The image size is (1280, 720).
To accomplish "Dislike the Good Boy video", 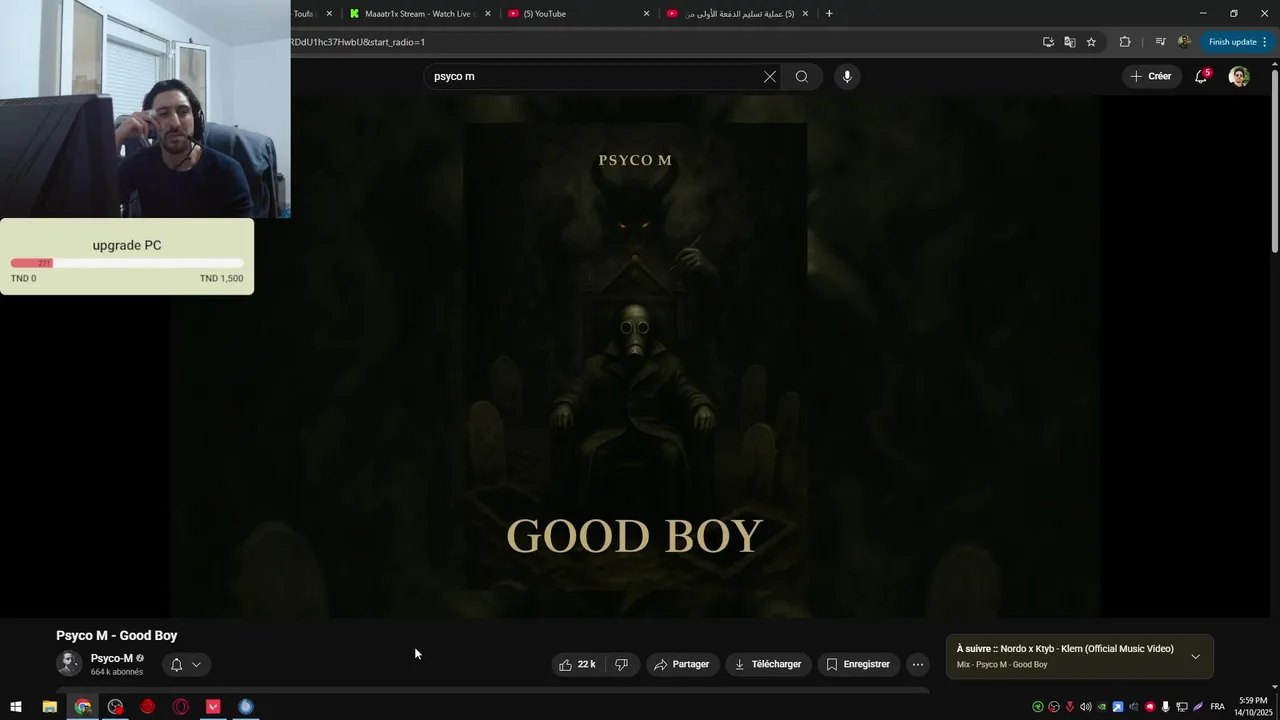I will click(x=621, y=664).
